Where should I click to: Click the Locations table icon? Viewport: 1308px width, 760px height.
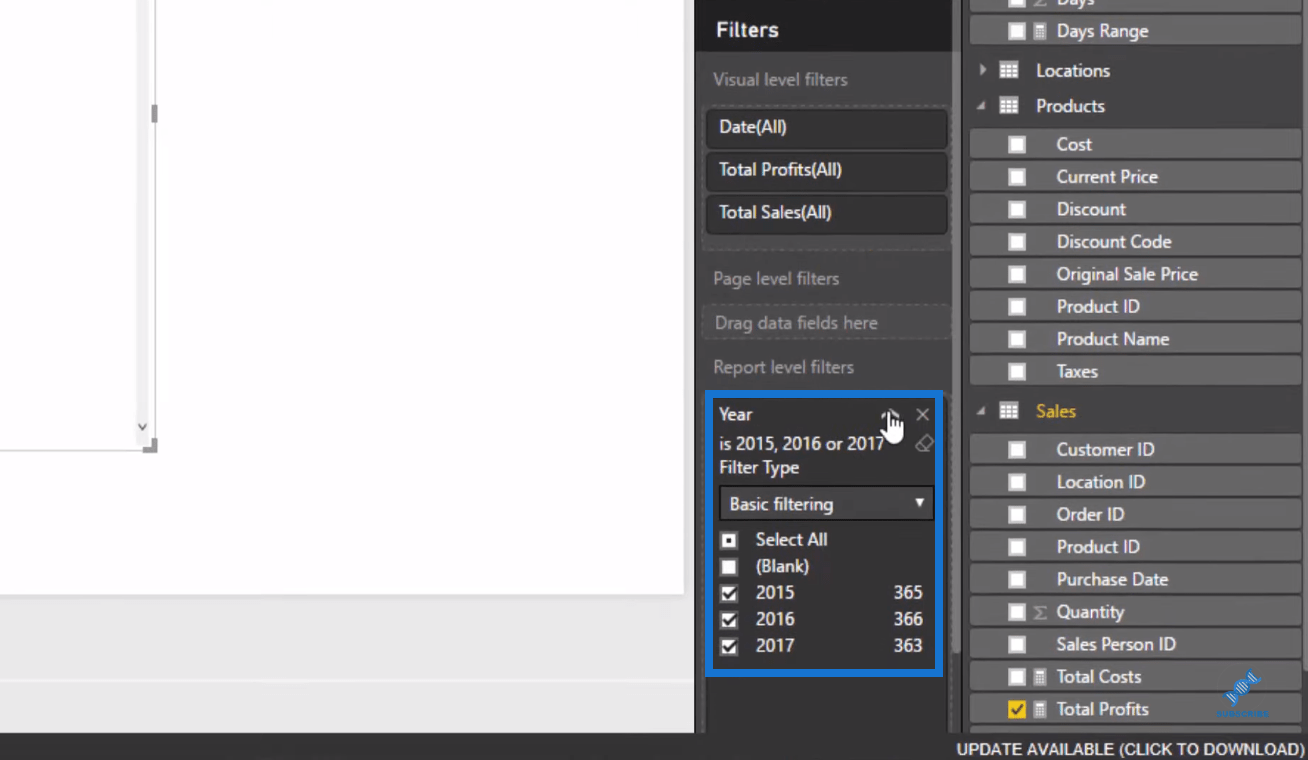tap(1009, 70)
